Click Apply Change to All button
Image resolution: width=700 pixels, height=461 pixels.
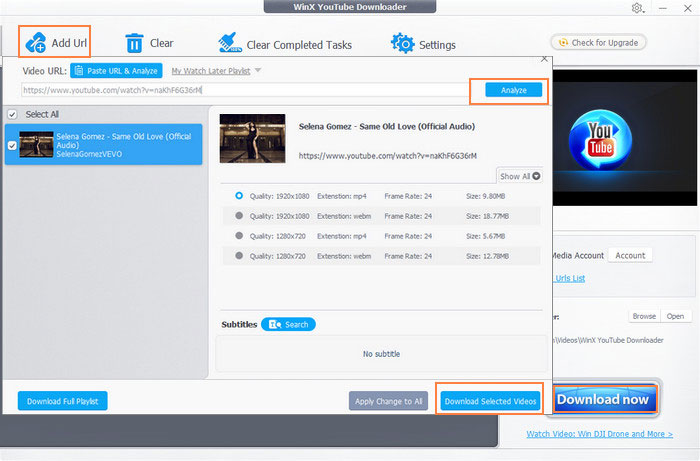(388, 401)
